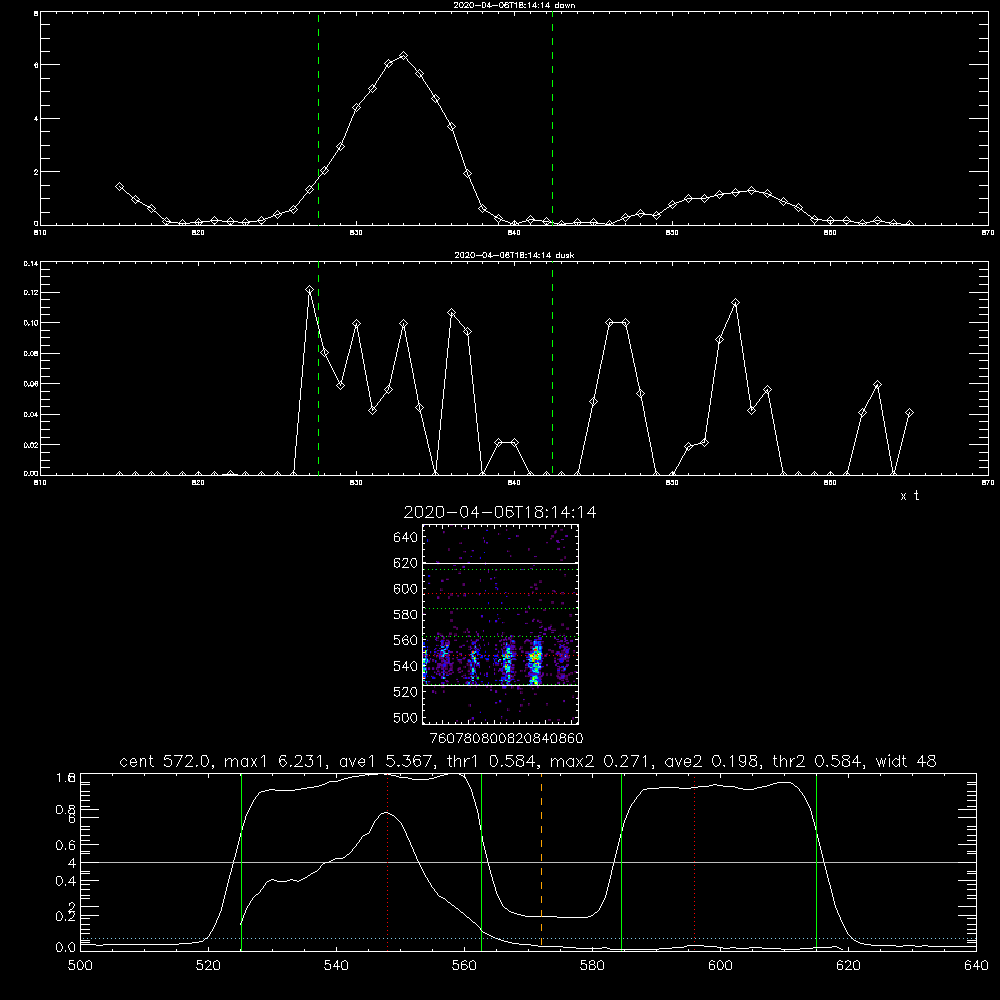Click the "0.0" y-axis label of bottom plot
The height and width of the screenshot is (1000, 1000).
coord(66,947)
